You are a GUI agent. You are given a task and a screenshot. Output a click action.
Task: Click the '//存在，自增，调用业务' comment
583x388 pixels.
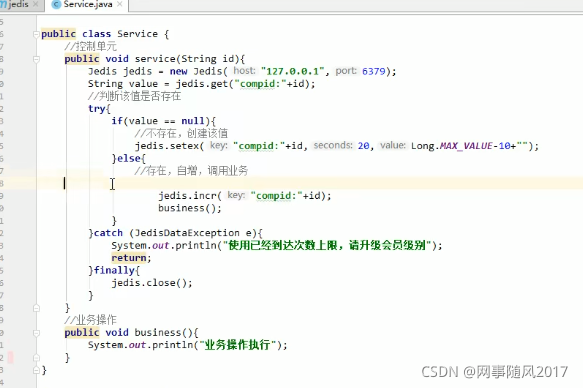[x=191, y=171]
